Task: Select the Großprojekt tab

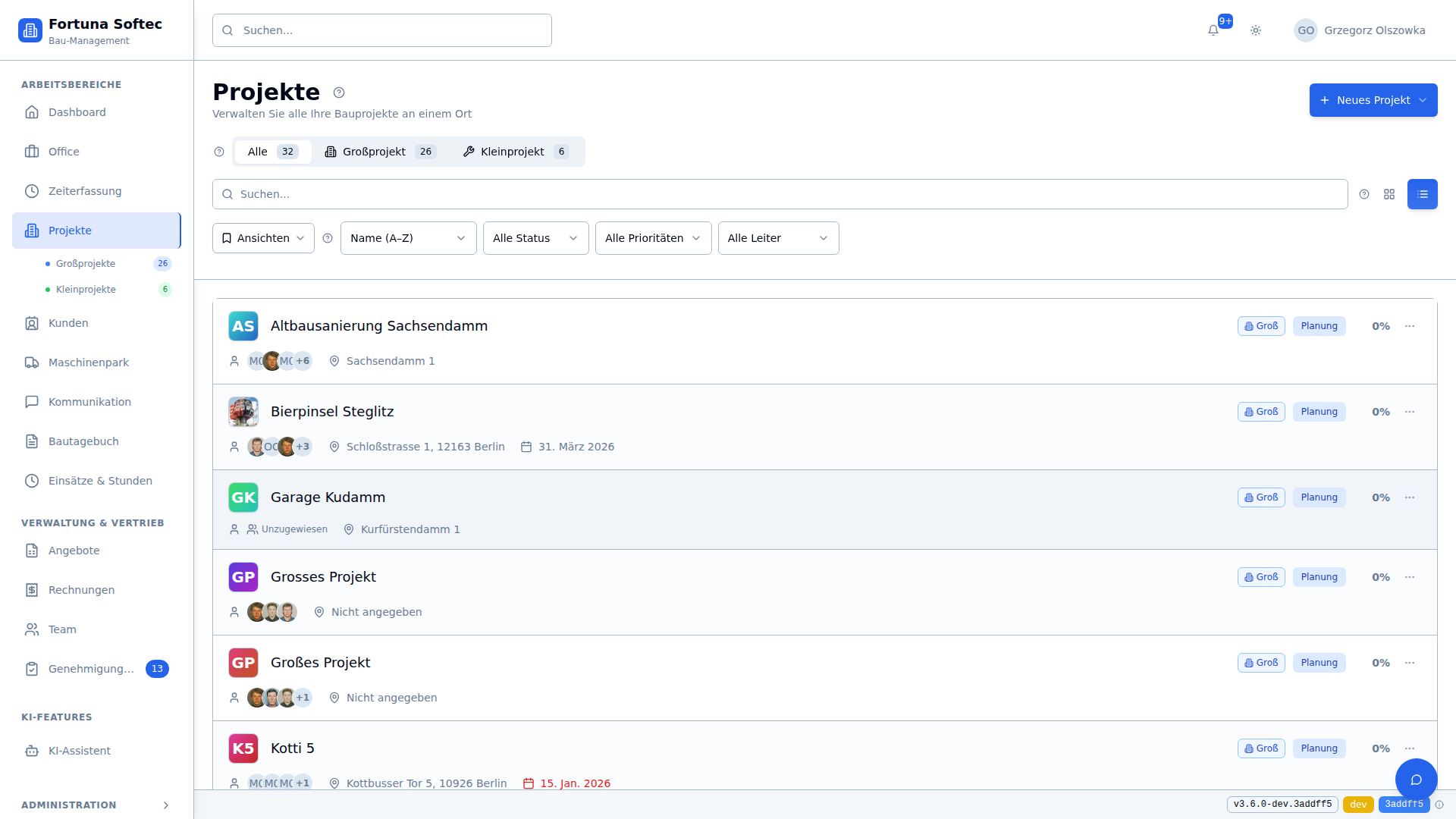Action: point(380,152)
